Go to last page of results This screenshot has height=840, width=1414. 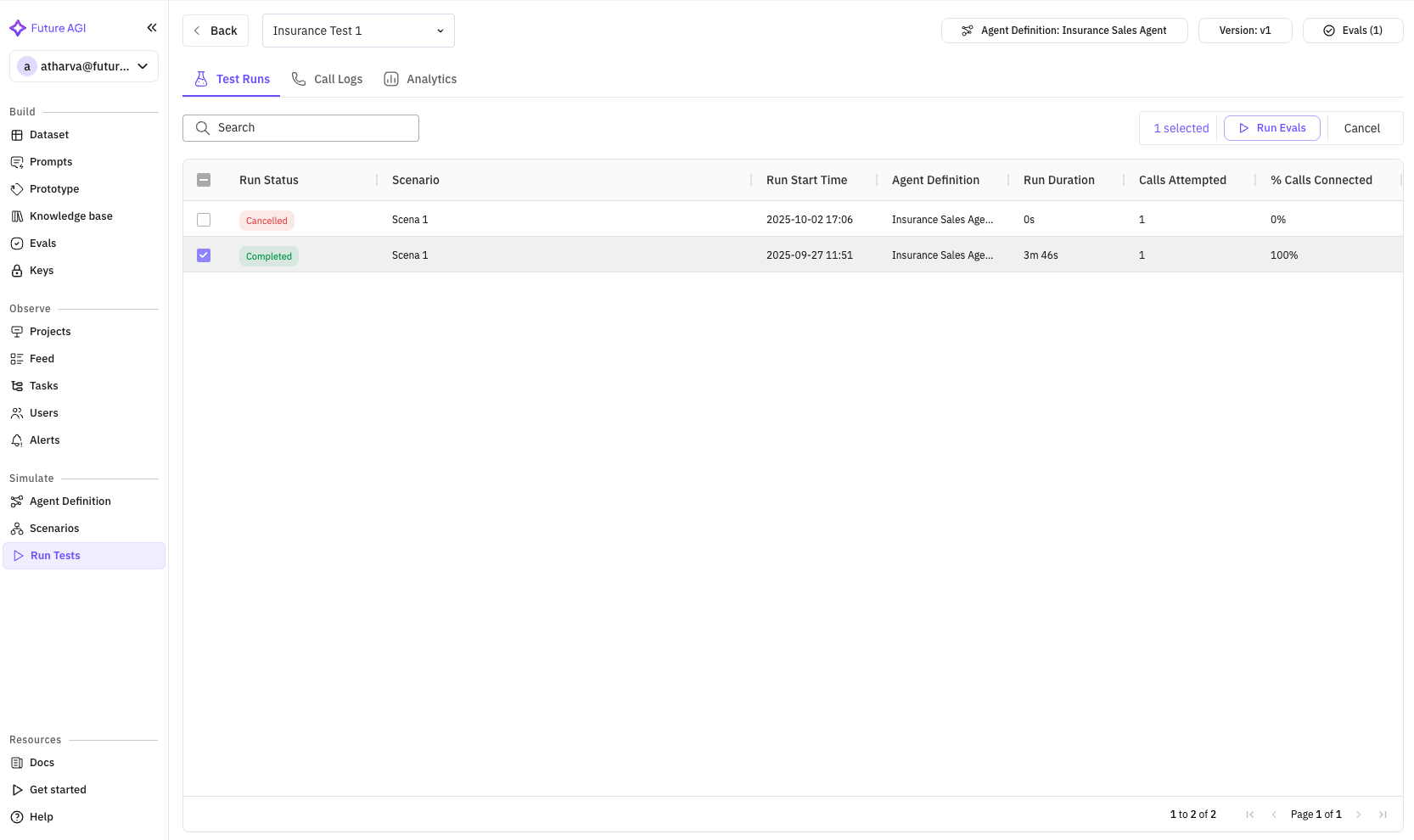1383,815
